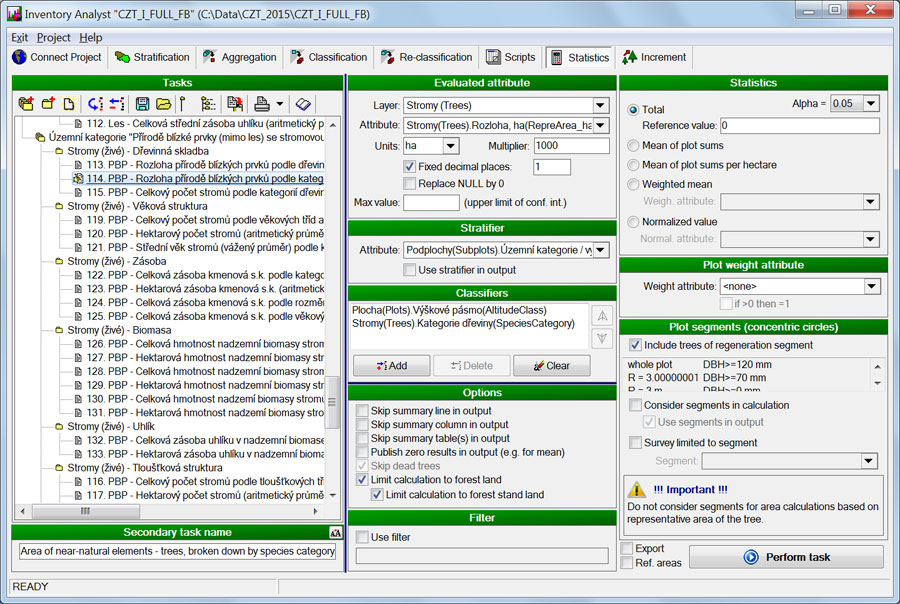
Task: Click the new blank task document icon
Action: 68,104
